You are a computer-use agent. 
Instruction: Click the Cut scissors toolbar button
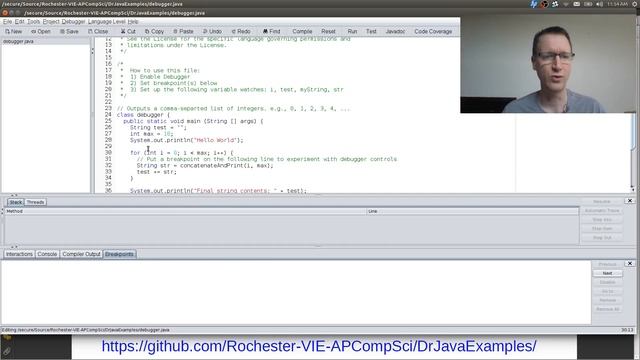128,31
